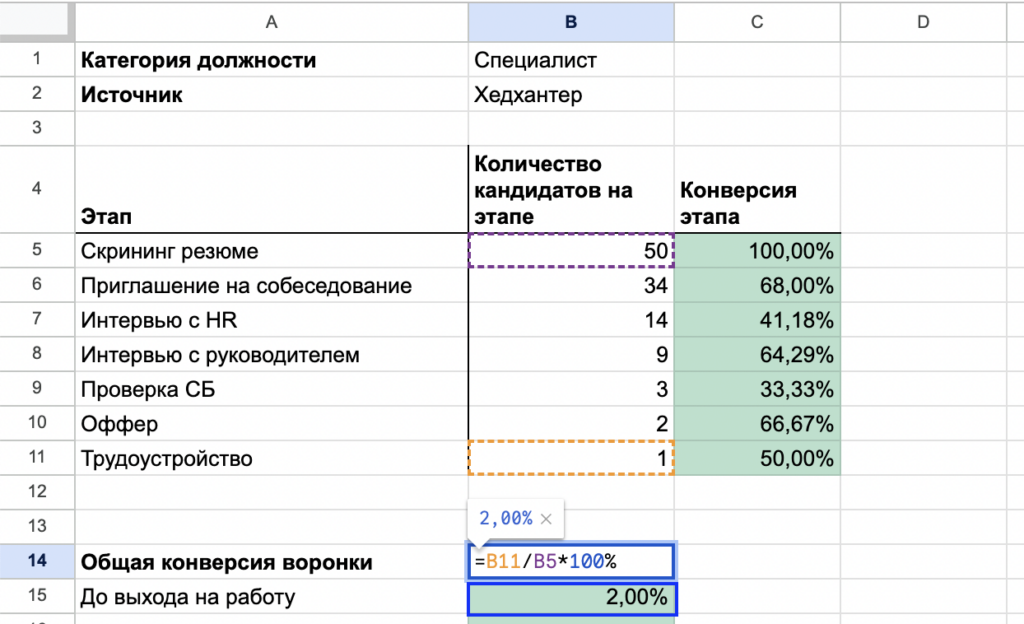Select cell B11 with value 1
The image size is (1024, 624).
point(571,458)
